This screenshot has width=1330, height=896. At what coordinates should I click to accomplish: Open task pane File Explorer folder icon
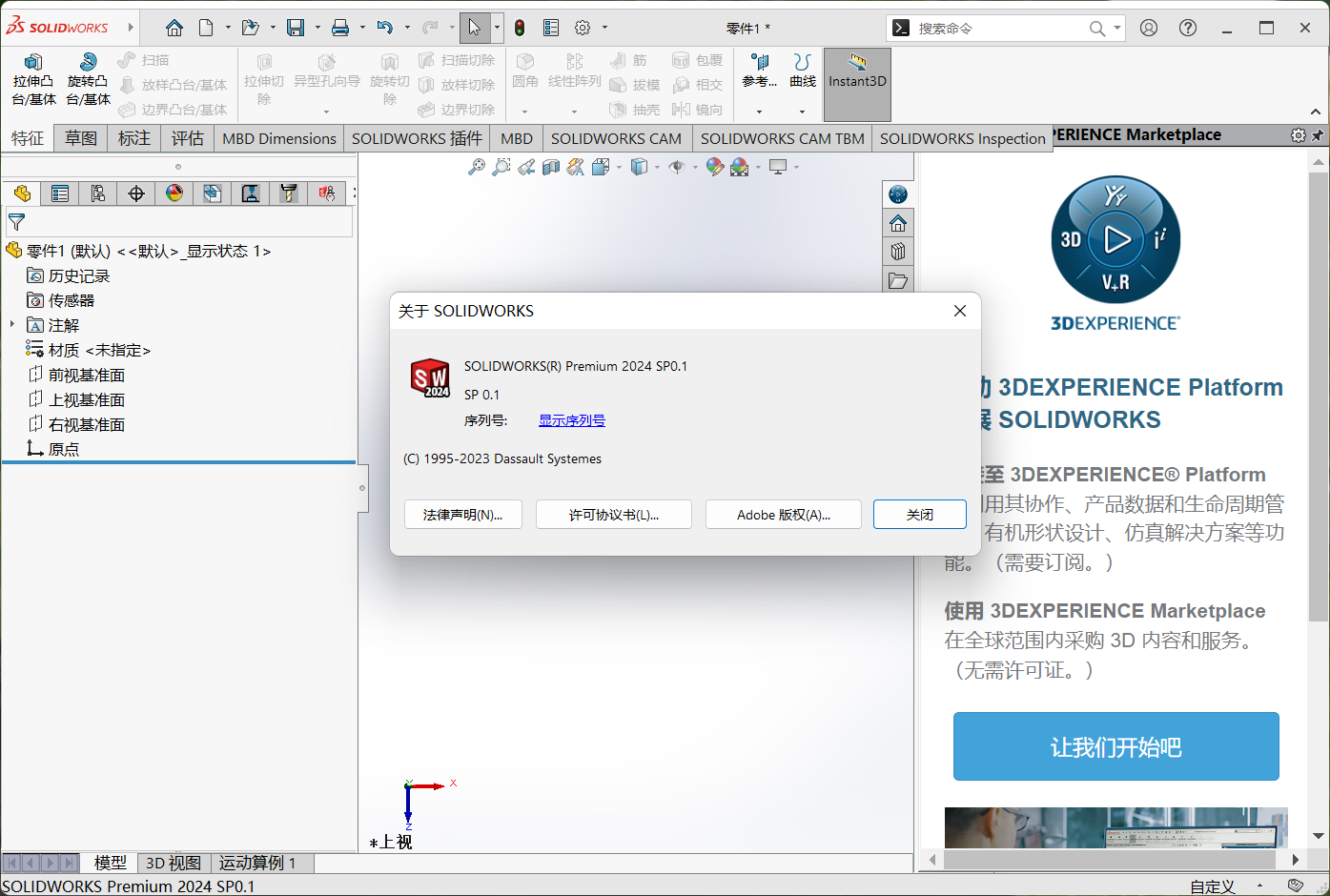pyautogui.click(x=898, y=280)
